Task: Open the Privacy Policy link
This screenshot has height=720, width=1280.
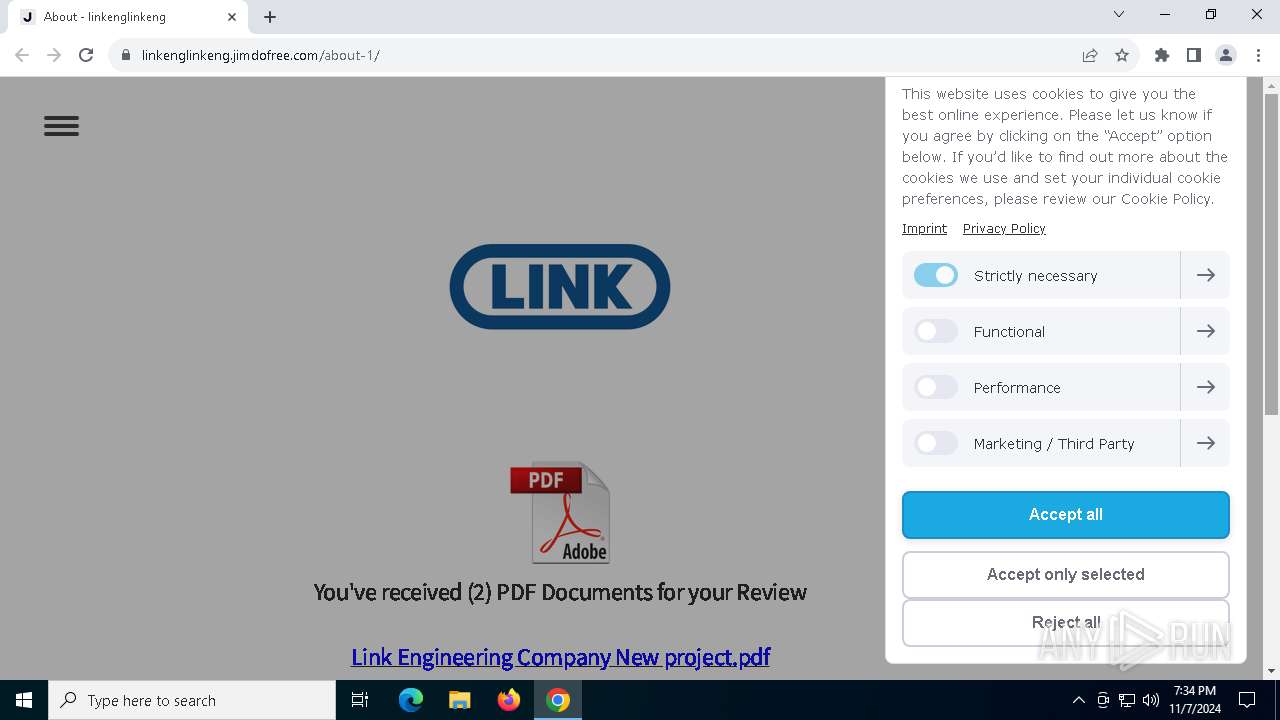Action: 1004,228
